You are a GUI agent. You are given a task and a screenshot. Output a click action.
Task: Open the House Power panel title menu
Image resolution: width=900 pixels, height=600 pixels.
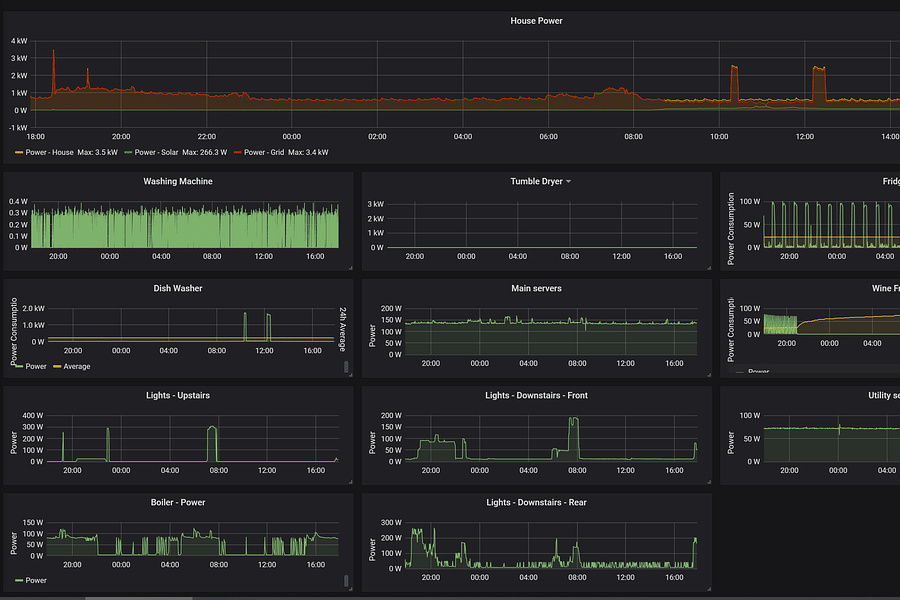coord(536,20)
